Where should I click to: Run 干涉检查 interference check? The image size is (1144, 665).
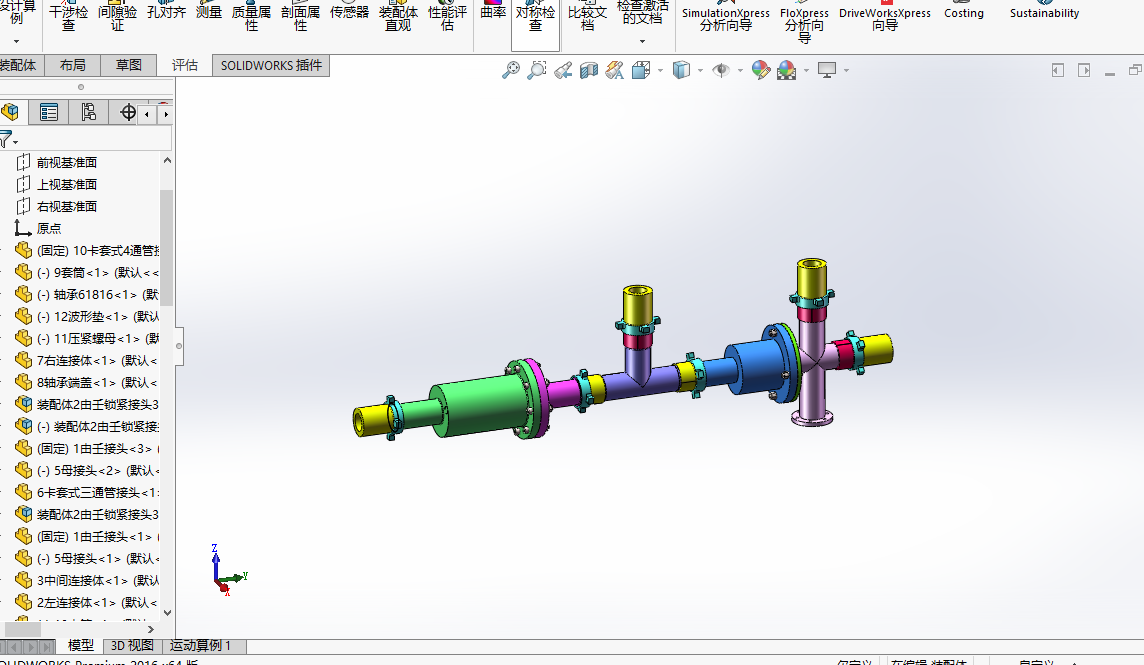69,18
